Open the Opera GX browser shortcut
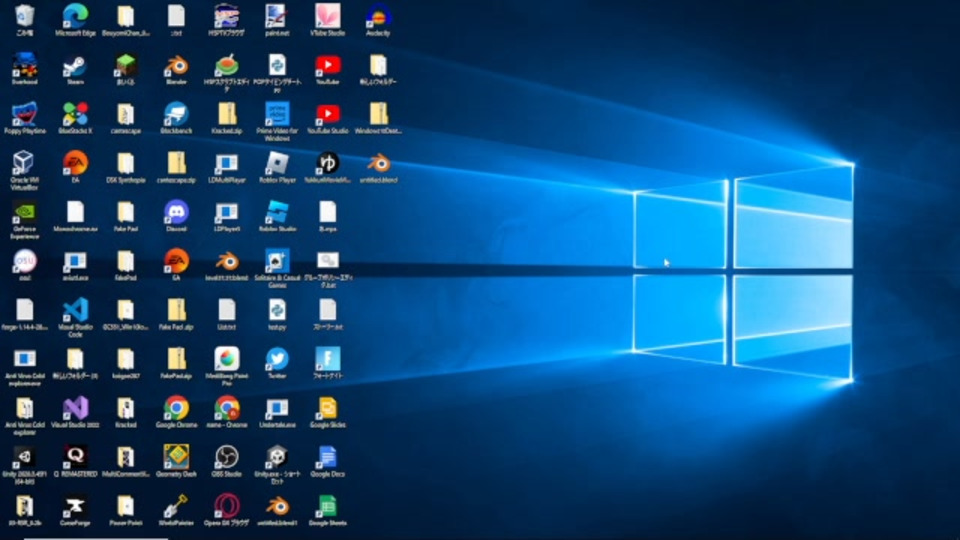 [x=227, y=506]
